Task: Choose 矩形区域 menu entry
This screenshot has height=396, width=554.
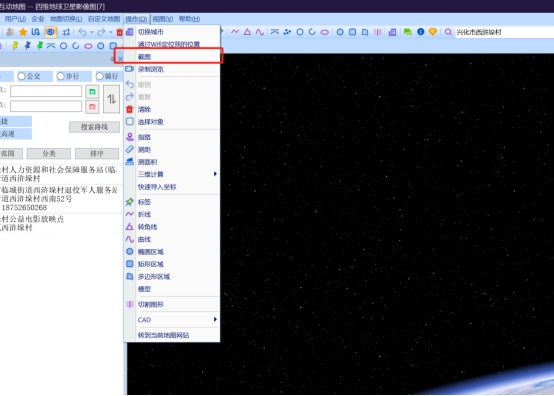Action: click(x=172, y=264)
